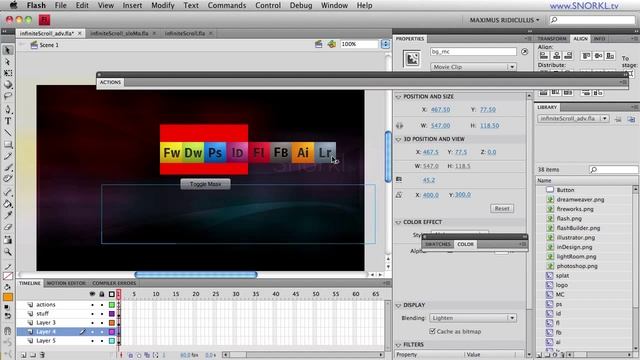This screenshot has width=640, height=360.
Task: Open the stage zoom 100% dropdown
Action: click(385, 44)
